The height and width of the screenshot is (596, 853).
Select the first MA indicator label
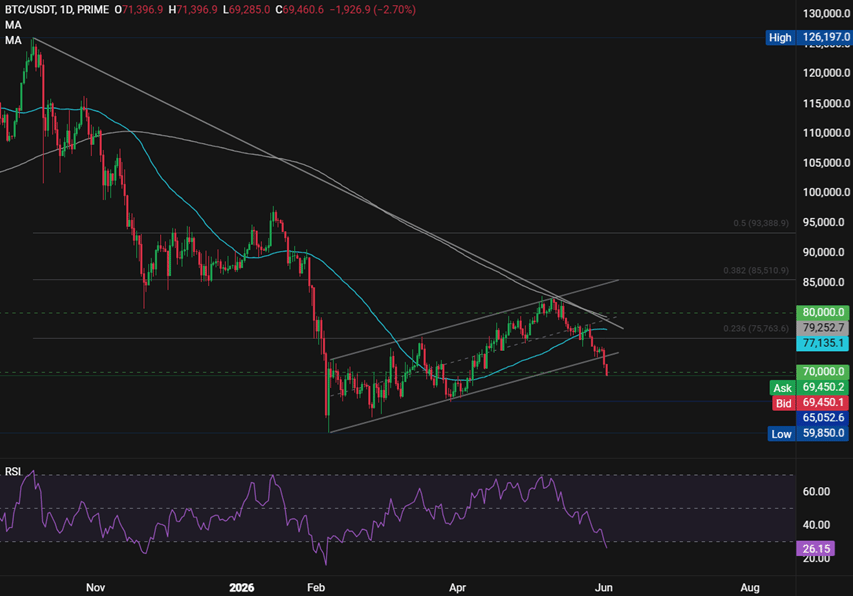pyautogui.click(x=13, y=25)
